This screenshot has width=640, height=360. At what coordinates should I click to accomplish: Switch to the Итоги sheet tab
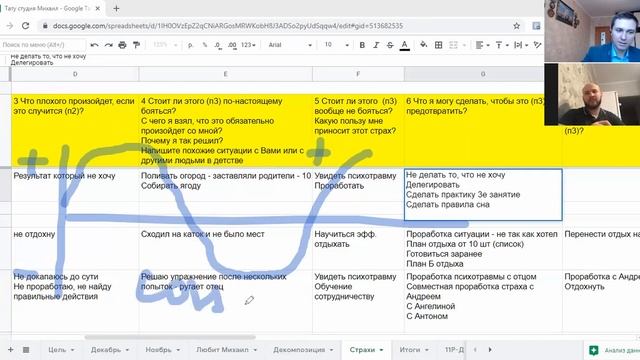pos(409,350)
